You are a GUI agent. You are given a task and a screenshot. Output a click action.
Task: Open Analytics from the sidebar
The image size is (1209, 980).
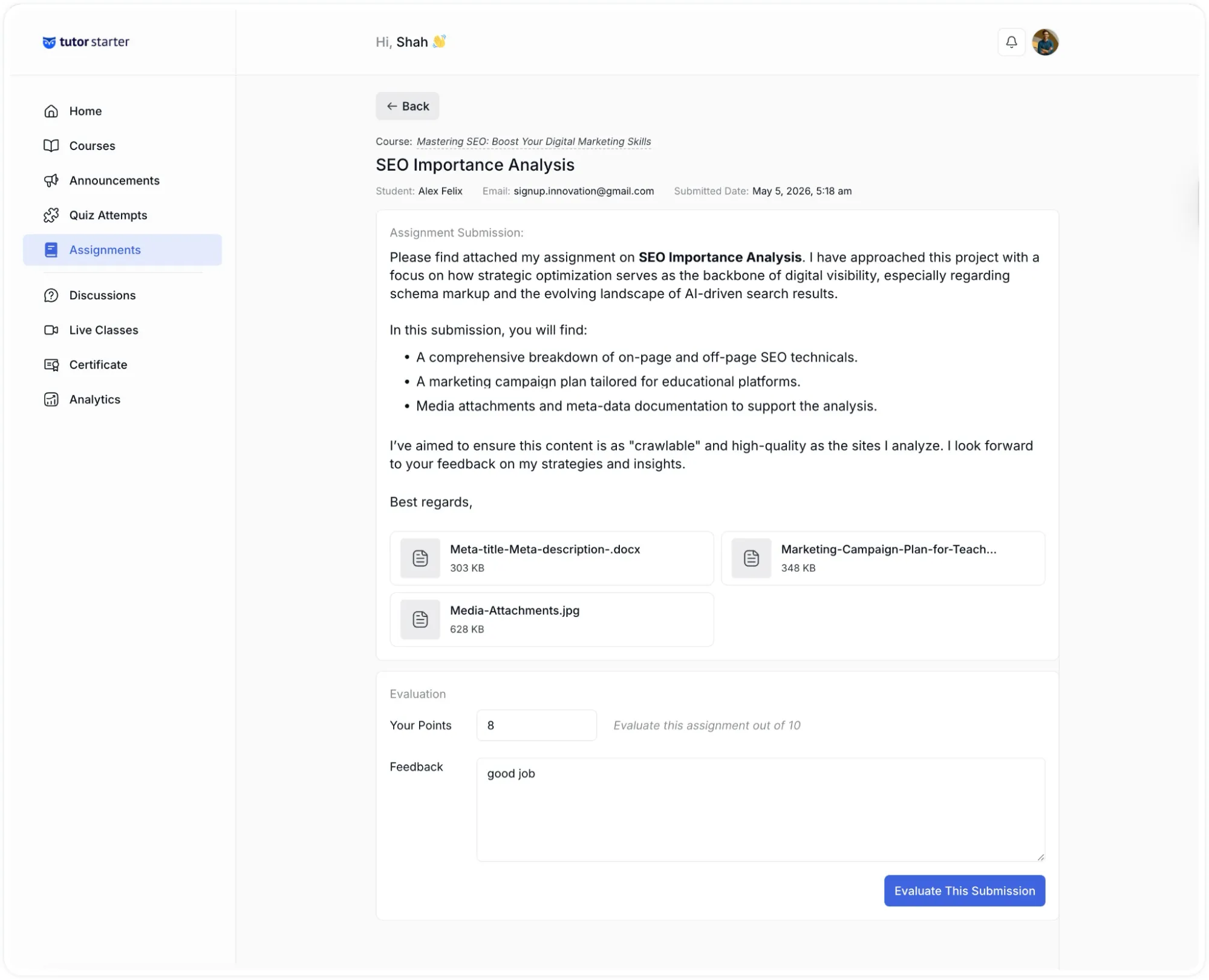coord(122,399)
